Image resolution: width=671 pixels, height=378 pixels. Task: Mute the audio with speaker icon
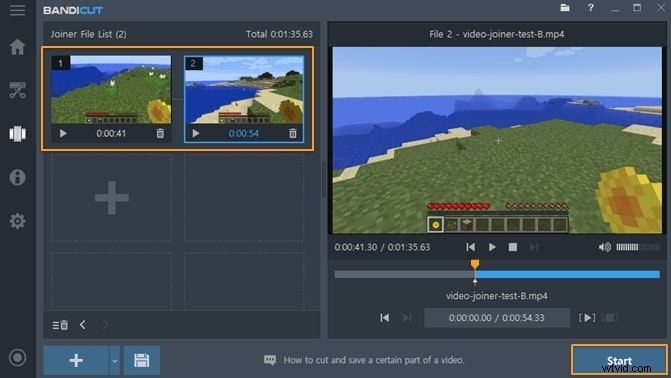605,247
